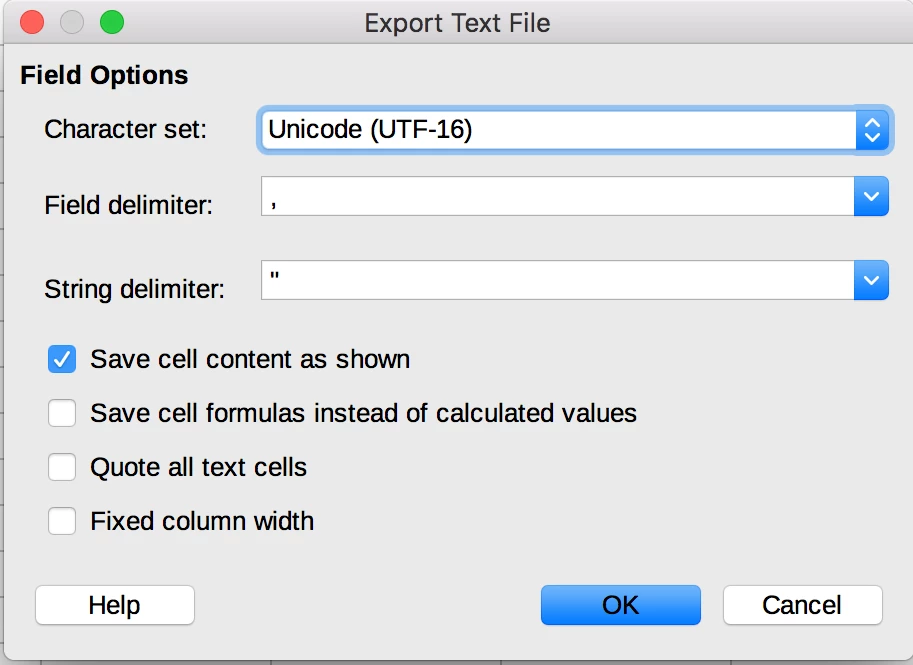The height and width of the screenshot is (665, 913).
Task: Click the Export Text File title bar
Action: (x=457, y=22)
